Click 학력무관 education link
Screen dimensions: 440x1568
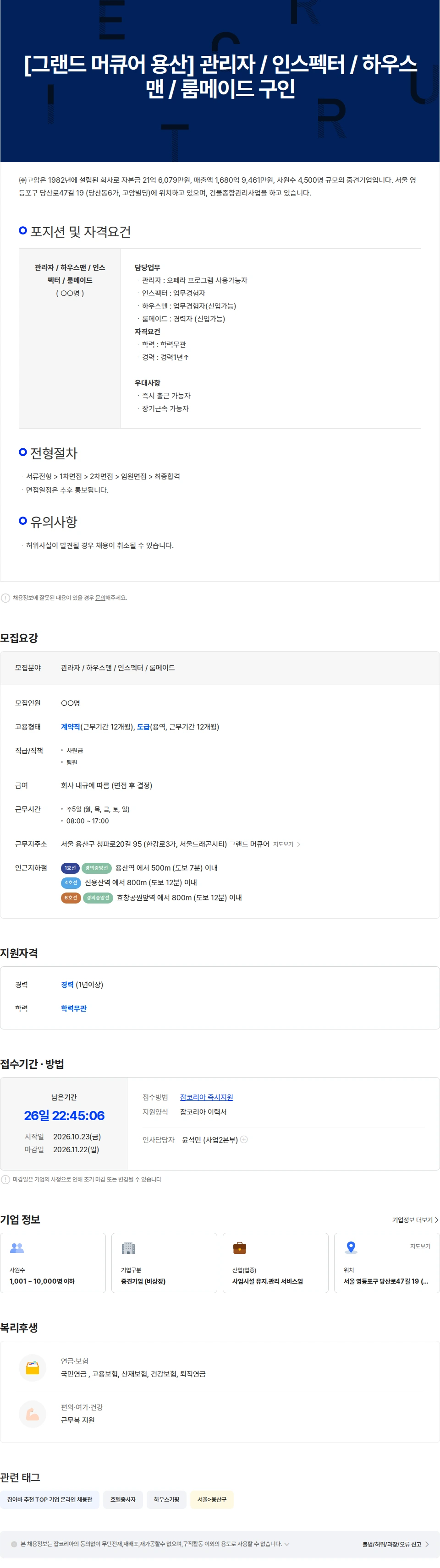[x=74, y=1008]
